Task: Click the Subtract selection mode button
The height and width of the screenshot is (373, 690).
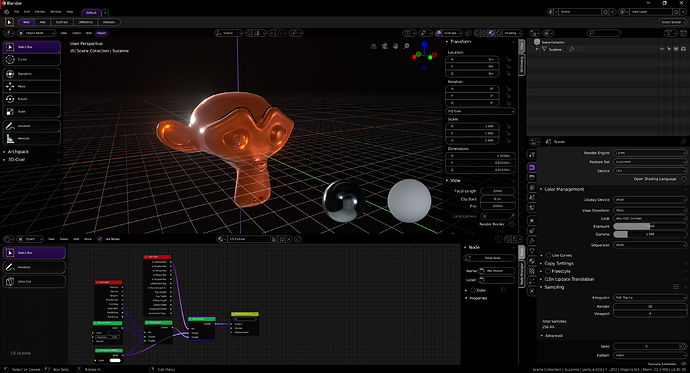Action: (62, 22)
